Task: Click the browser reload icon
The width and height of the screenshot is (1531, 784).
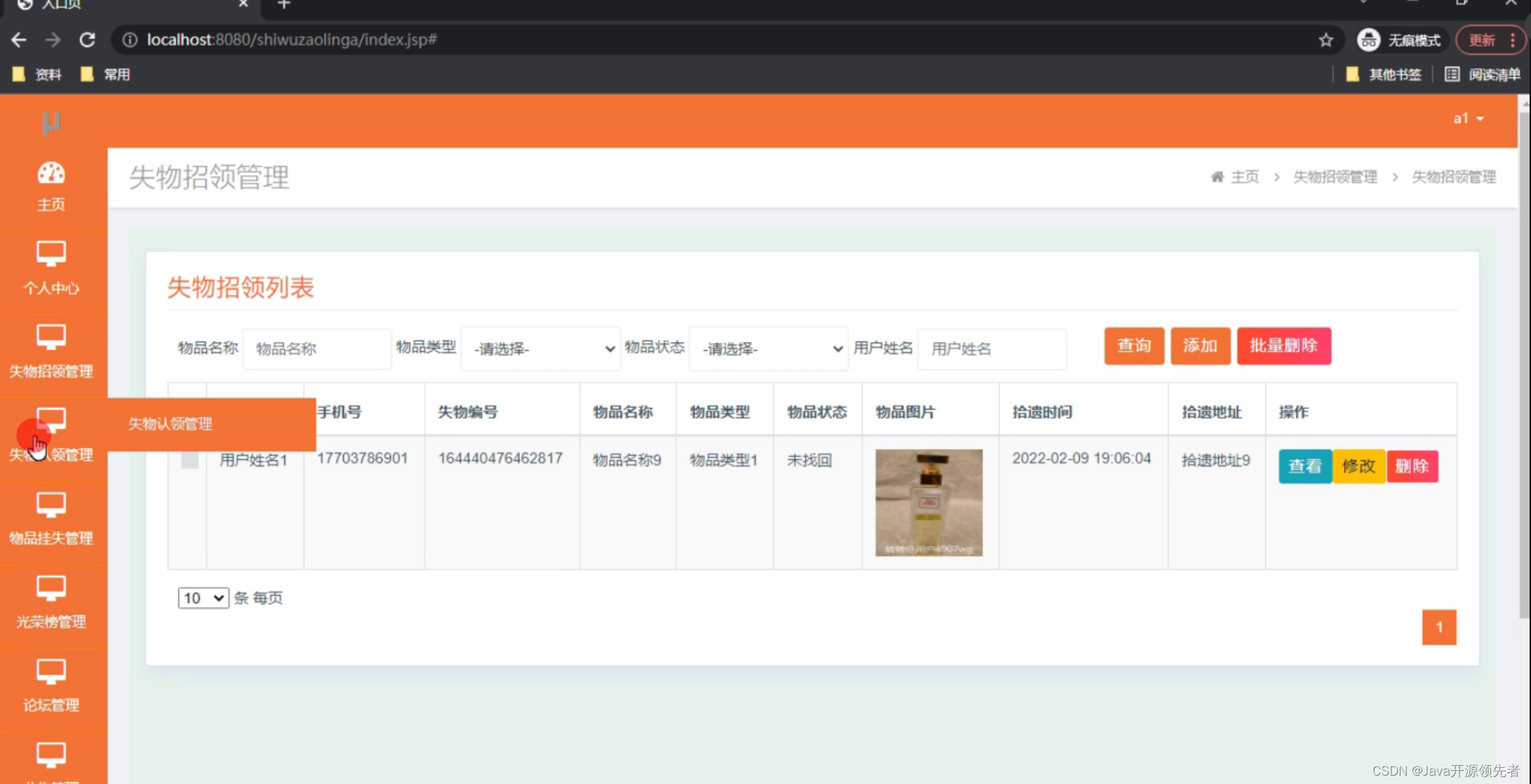Action: pos(87,40)
